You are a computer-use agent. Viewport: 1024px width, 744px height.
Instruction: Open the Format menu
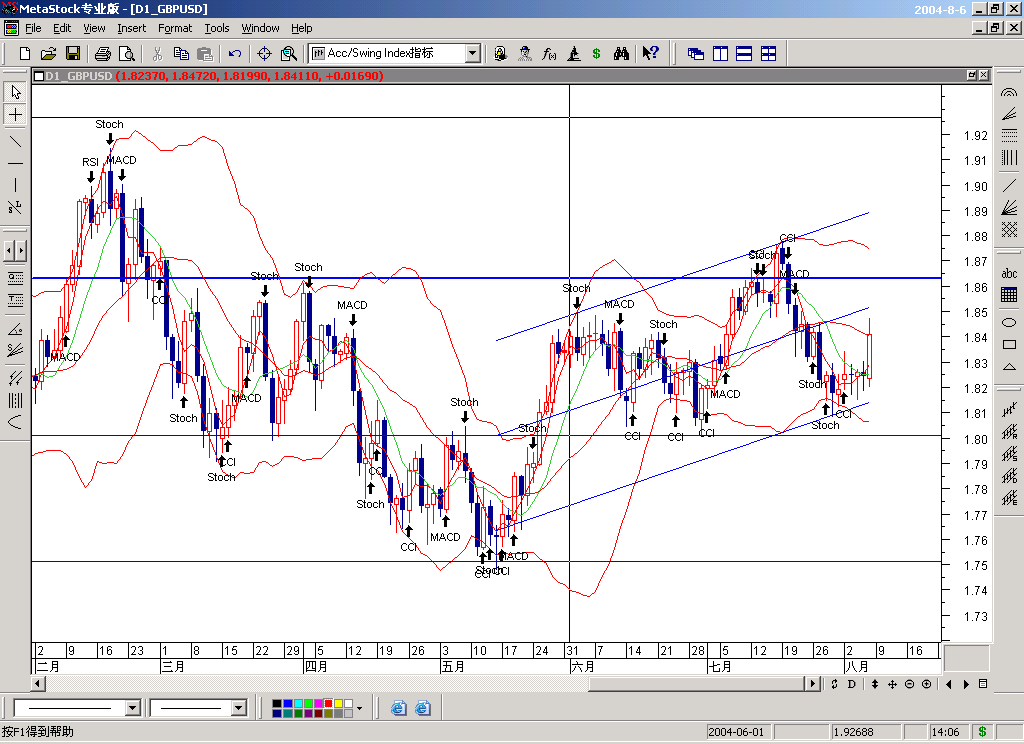point(174,28)
